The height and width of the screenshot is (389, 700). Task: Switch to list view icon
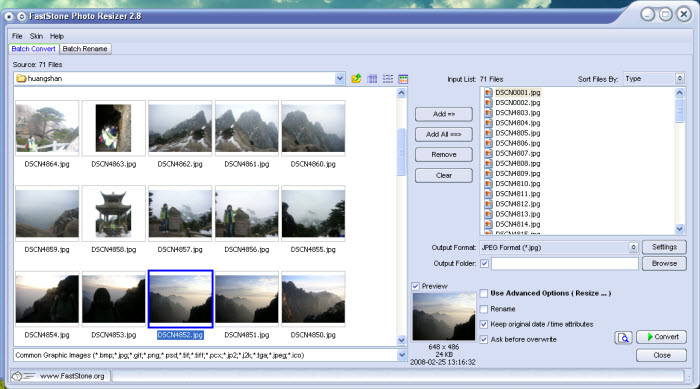click(388, 79)
